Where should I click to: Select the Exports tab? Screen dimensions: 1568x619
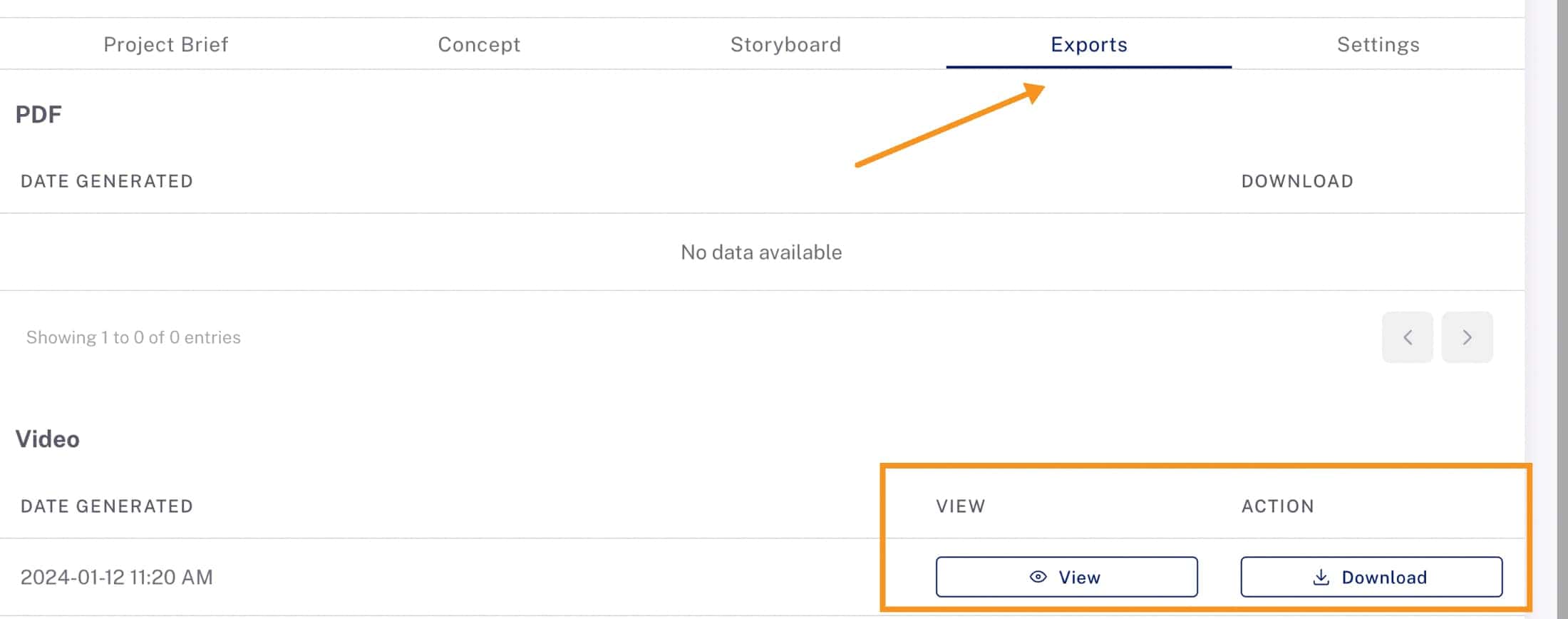(1088, 44)
